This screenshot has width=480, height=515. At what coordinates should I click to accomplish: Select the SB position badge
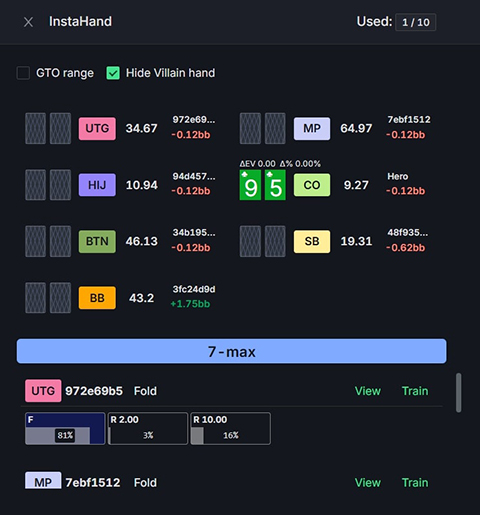coord(312,241)
